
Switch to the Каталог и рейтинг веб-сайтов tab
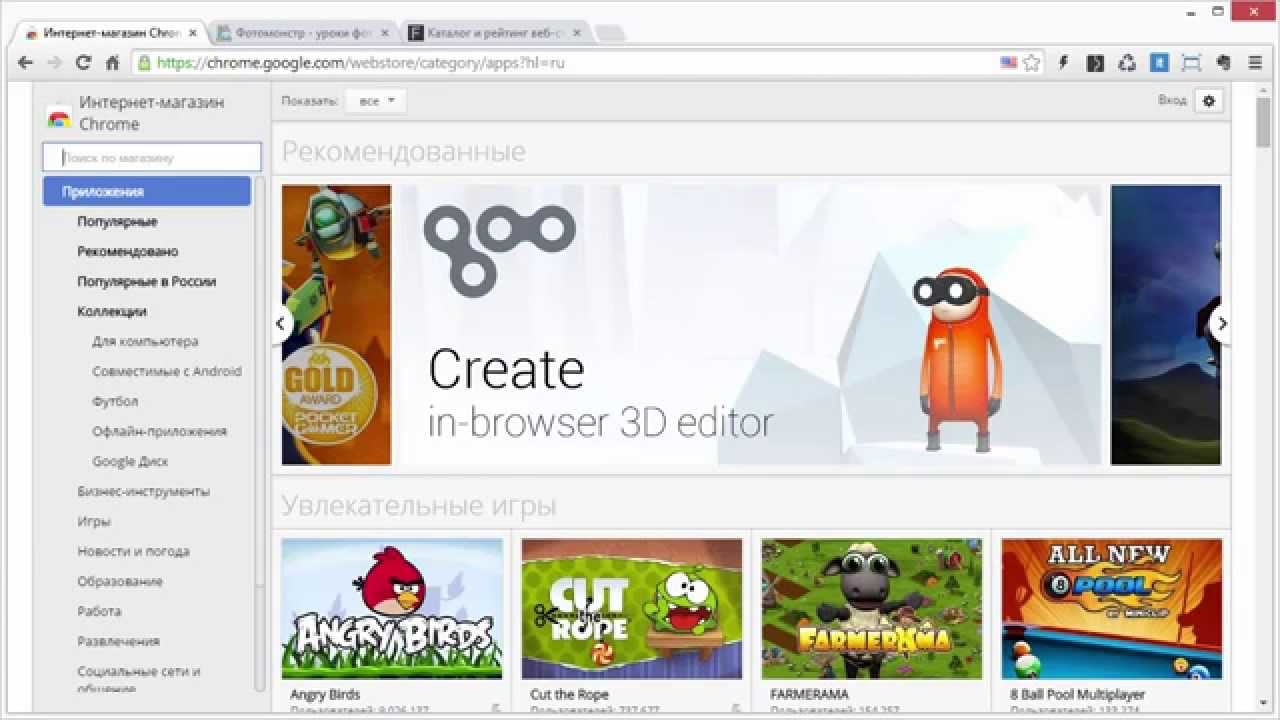click(x=495, y=33)
